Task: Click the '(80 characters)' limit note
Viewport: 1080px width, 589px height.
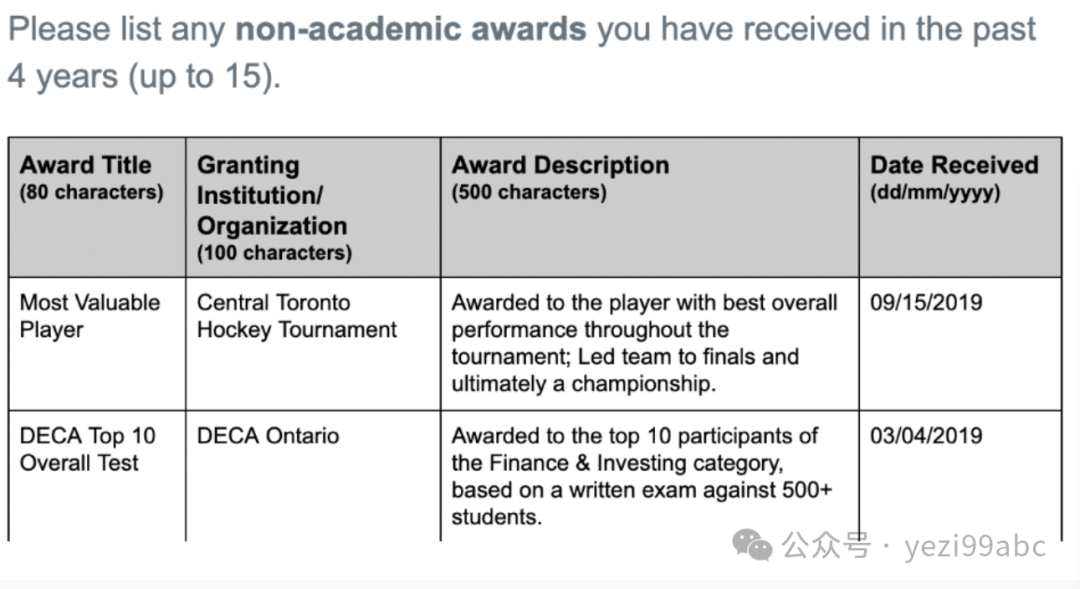Action: (x=92, y=192)
